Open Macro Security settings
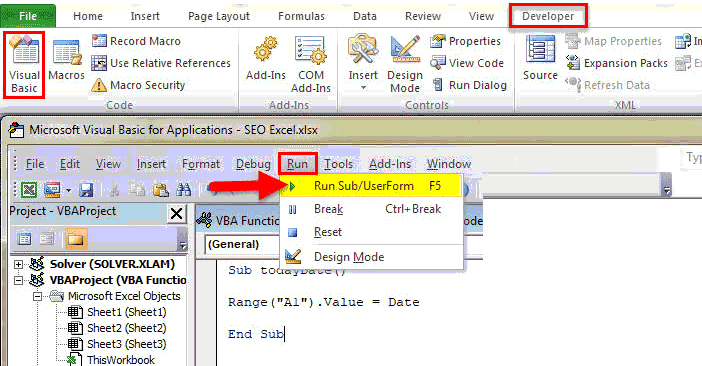702x366 pixels. click(x=138, y=85)
